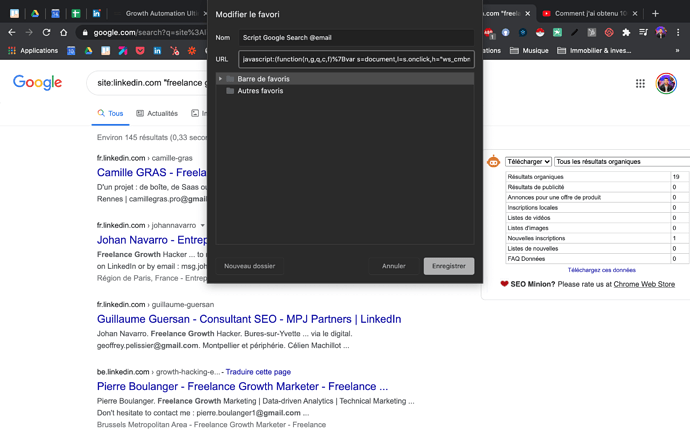The image size is (690, 431).
Task: Open the browser home page icon
Action: 64,32
